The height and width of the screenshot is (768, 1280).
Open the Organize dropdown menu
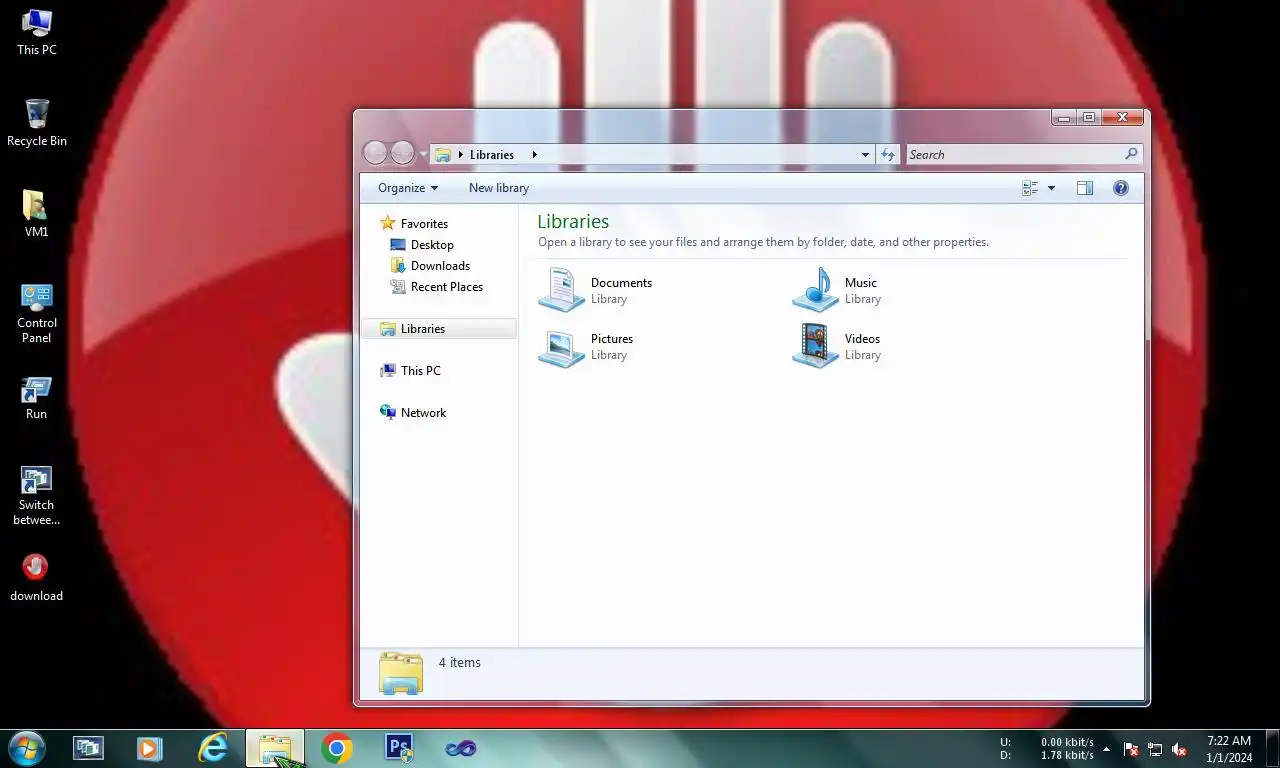[x=408, y=188]
